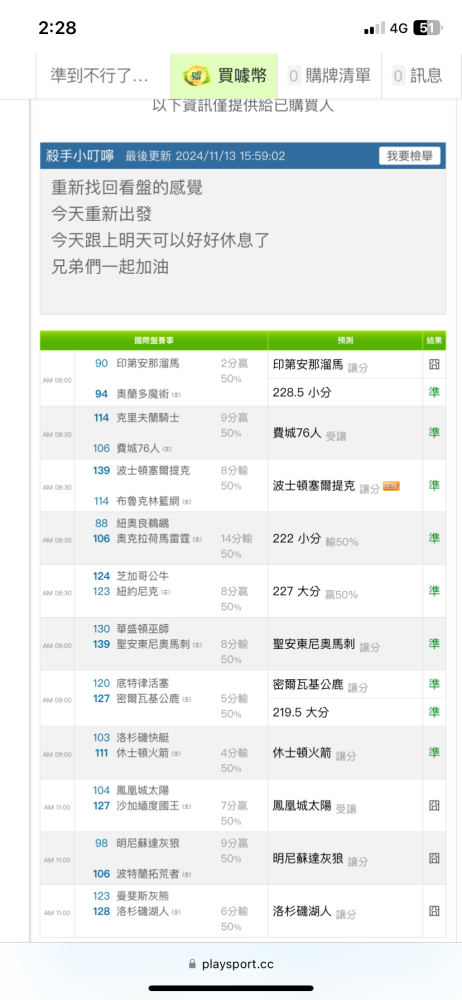Click the 國際盤賽事 column header
Image resolution: width=462 pixels, height=1000 pixels.
(x=154, y=341)
